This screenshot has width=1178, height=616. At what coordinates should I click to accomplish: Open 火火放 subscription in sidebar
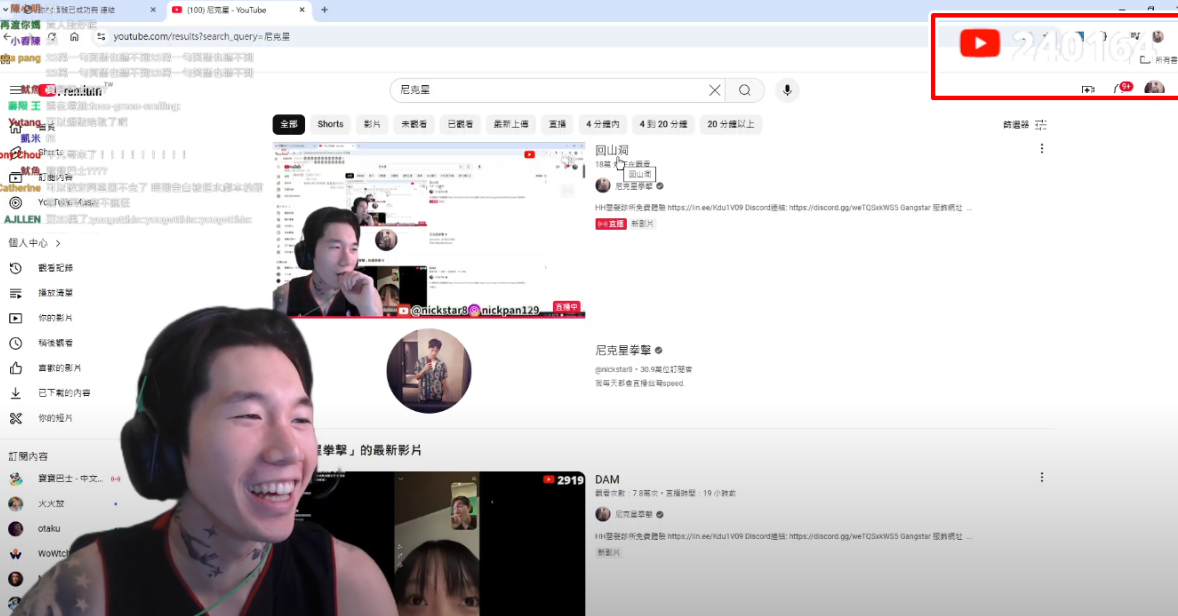[51, 503]
